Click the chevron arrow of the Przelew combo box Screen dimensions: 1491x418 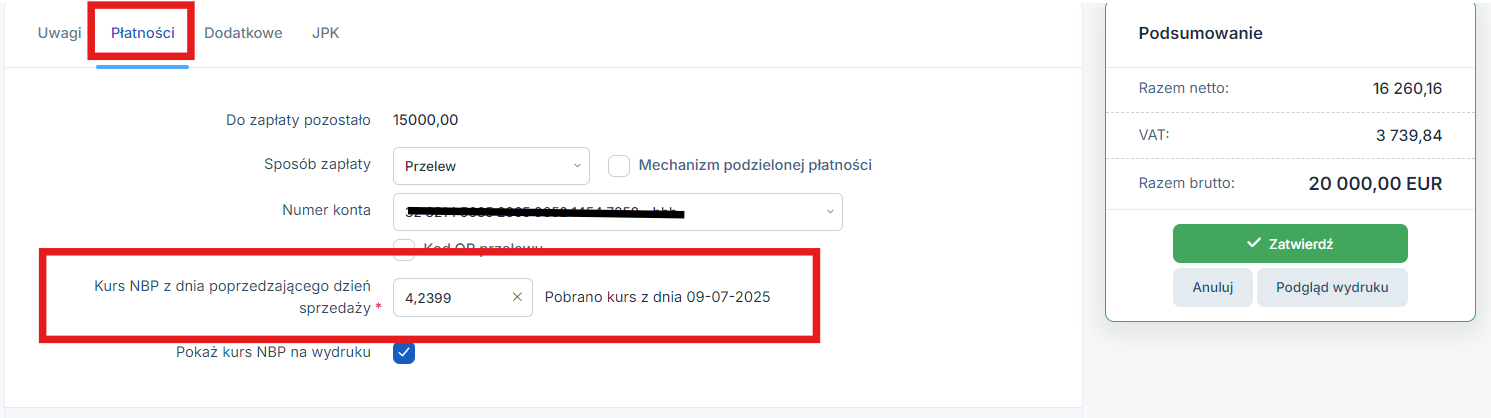(x=577, y=166)
